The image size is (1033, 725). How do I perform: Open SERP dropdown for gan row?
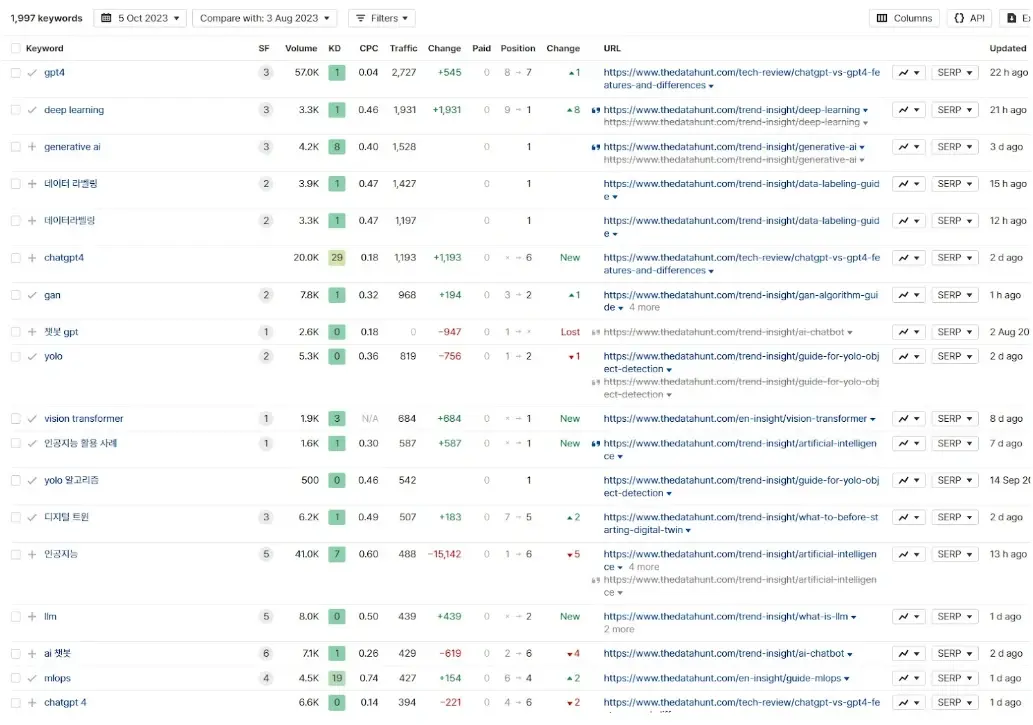point(955,295)
